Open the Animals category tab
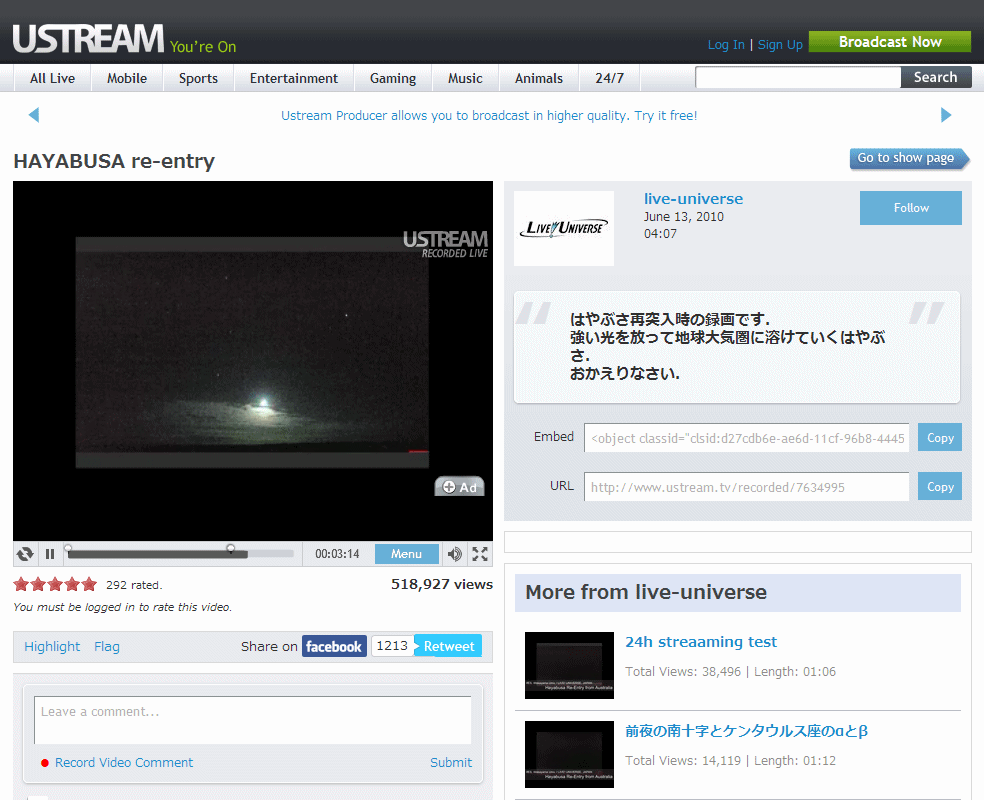Viewport: 984px width, 800px height. point(538,78)
